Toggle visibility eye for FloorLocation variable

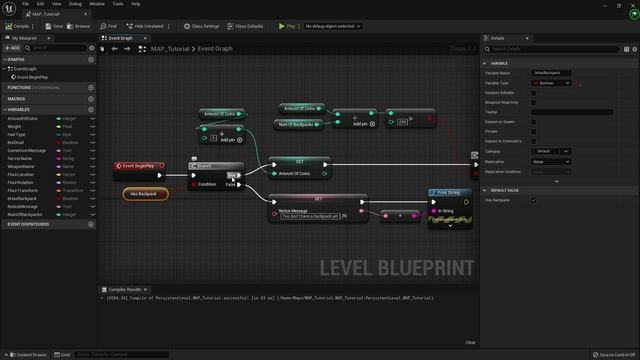(x=92, y=174)
